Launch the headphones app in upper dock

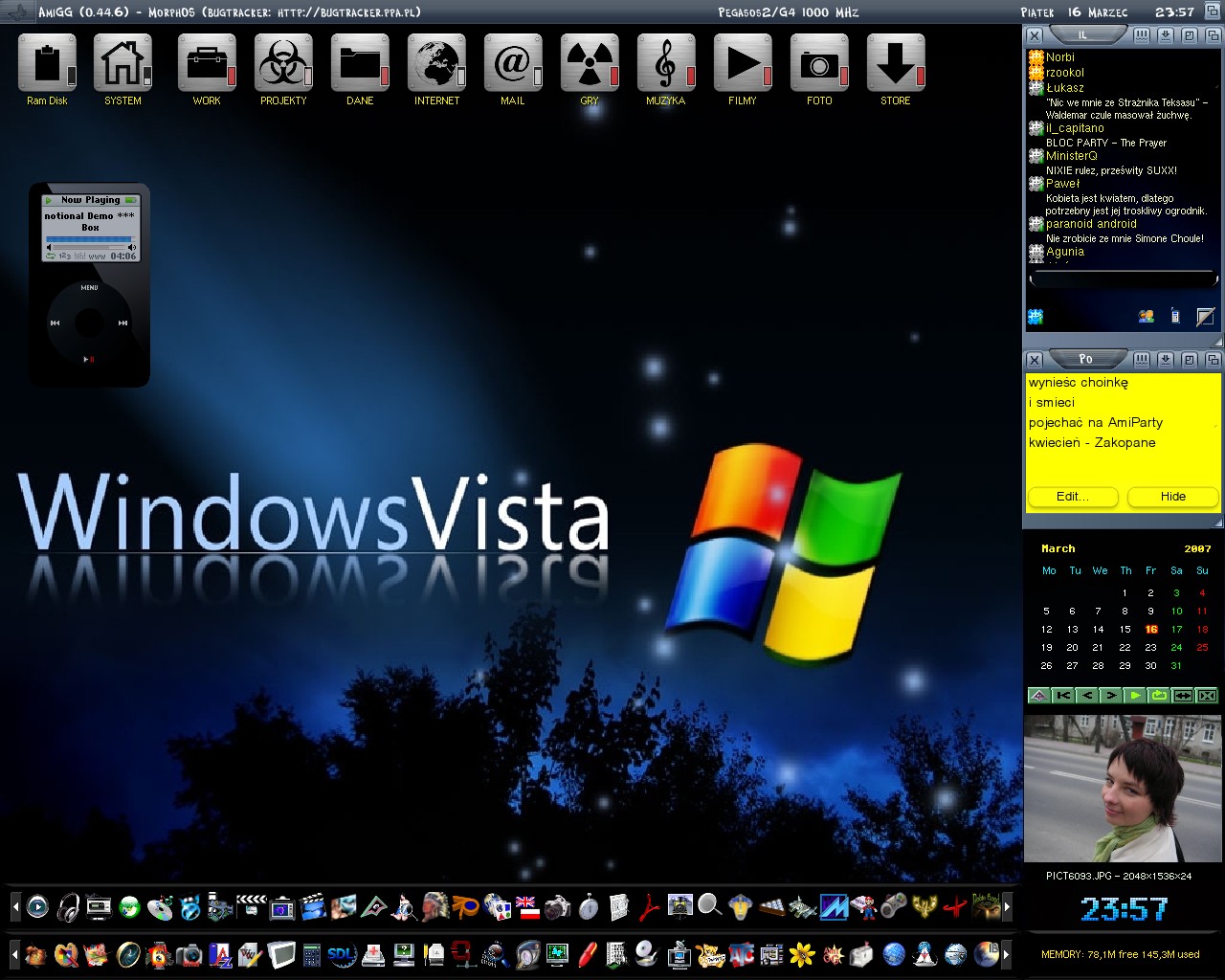coord(68,906)
